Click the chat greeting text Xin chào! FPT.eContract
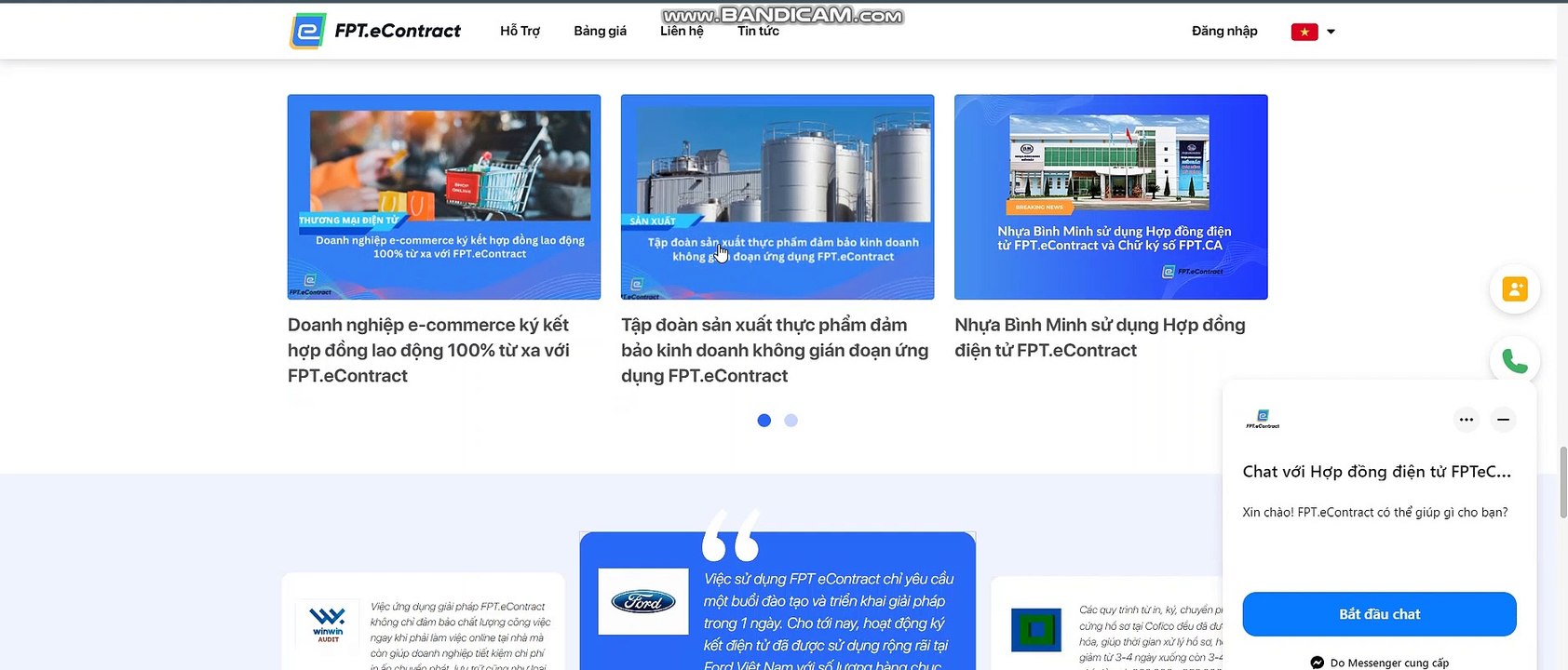The height and width of the screenshot is (670, 1568). coord(1374,513)
